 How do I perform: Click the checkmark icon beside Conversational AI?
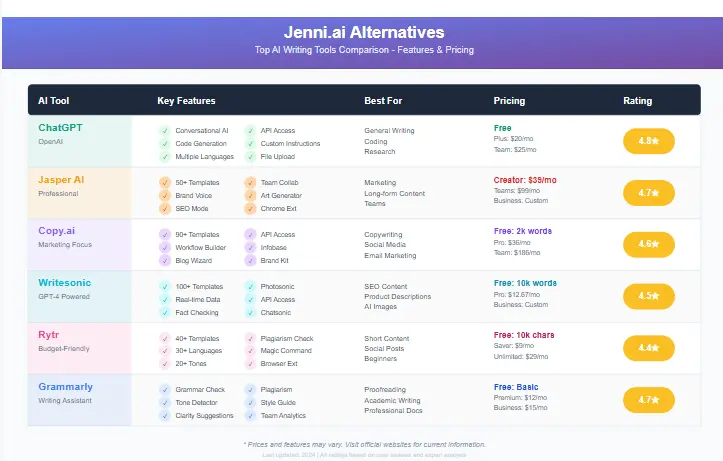pos(165,130)
